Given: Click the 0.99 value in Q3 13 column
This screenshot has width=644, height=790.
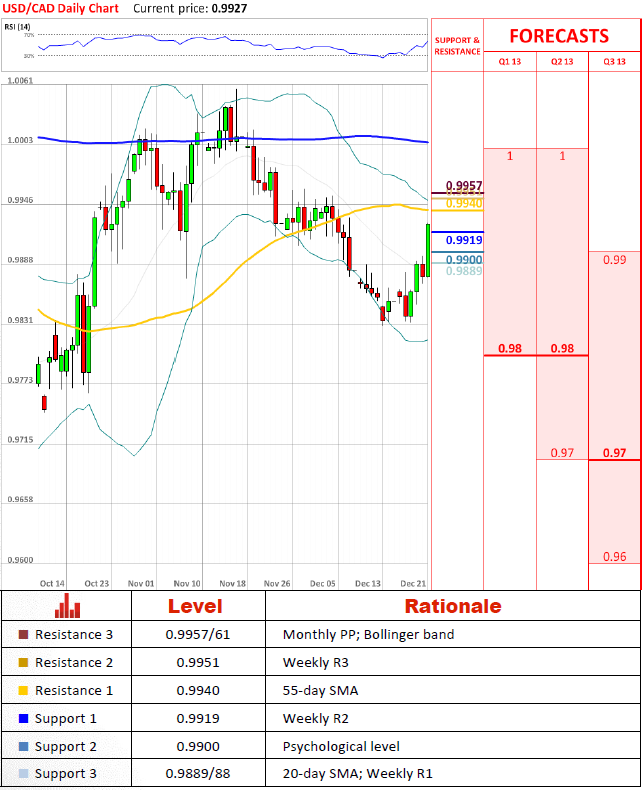Looking at the screenshot, I should [614, 259].
